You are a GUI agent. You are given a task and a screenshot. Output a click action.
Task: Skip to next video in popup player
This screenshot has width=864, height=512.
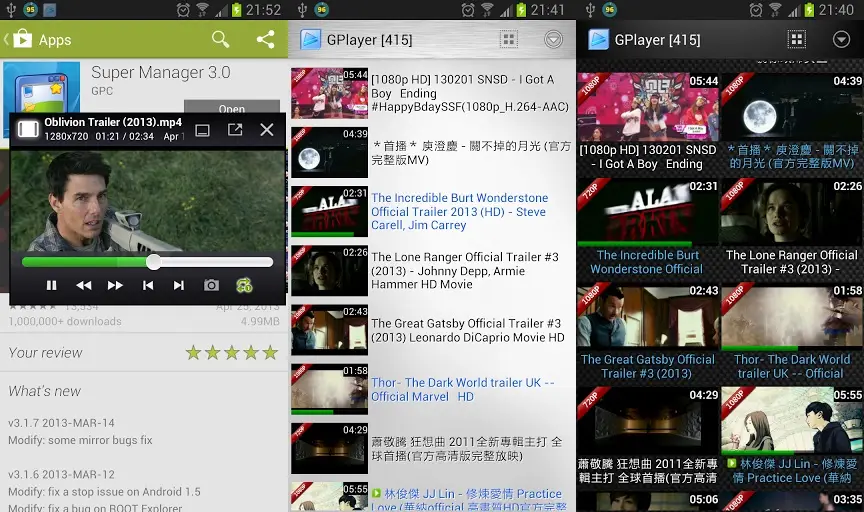179,285
